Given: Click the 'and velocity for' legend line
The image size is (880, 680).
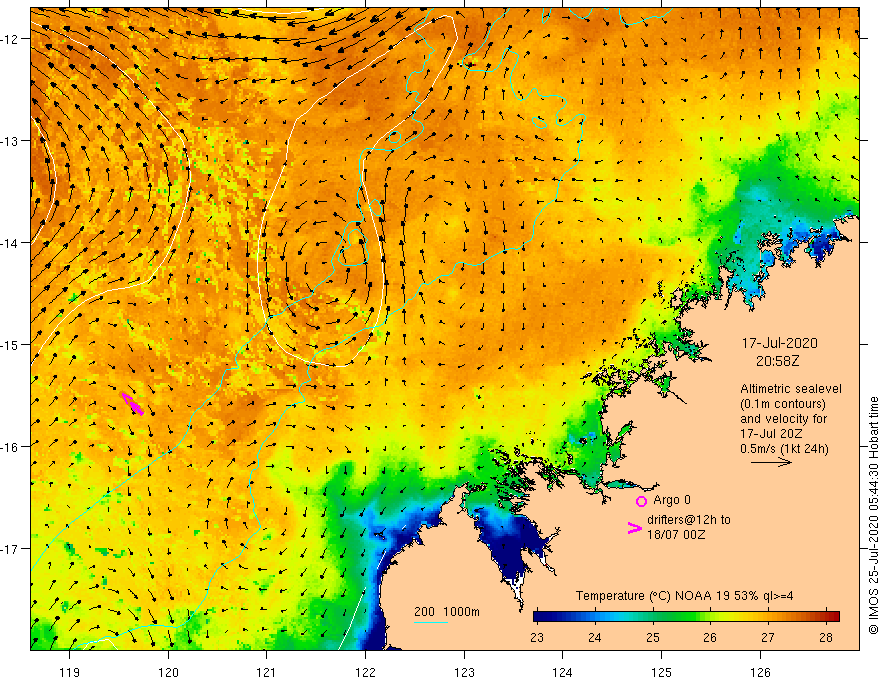Looking at the screenshot, I should pos(783,419).
